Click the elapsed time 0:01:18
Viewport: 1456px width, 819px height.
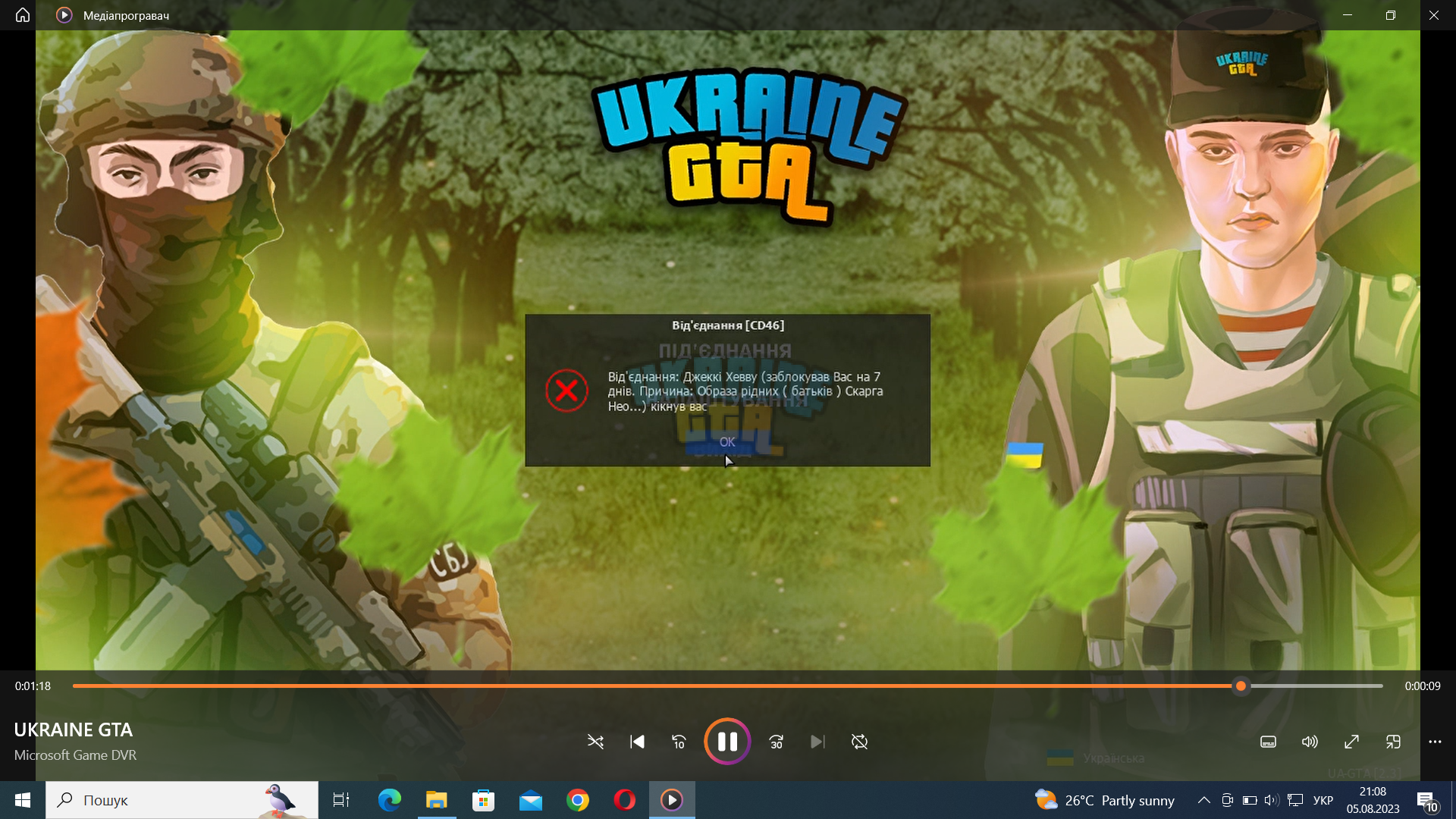coord(33,686)
